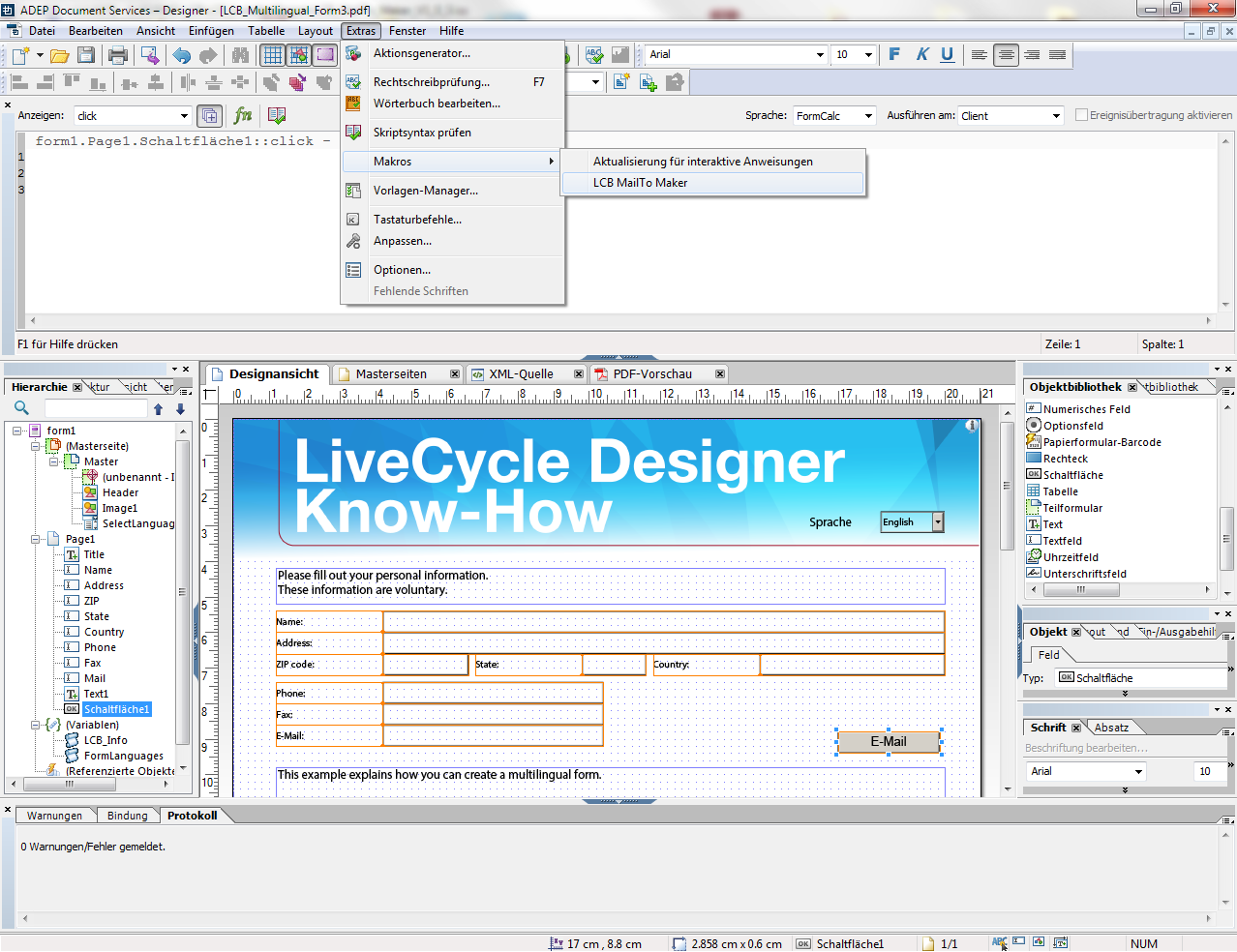Switch to the Absatz tab
Image resolution: width=1237 pixels, height=952 pixels.
pyautogui.click(x=1111, y=728)
